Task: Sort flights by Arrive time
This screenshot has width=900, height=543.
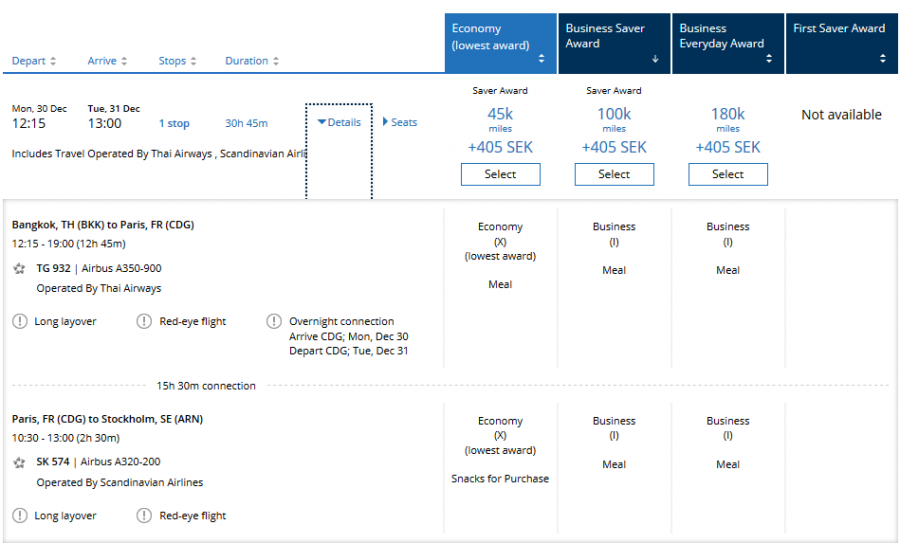Action: pos(107,61)
